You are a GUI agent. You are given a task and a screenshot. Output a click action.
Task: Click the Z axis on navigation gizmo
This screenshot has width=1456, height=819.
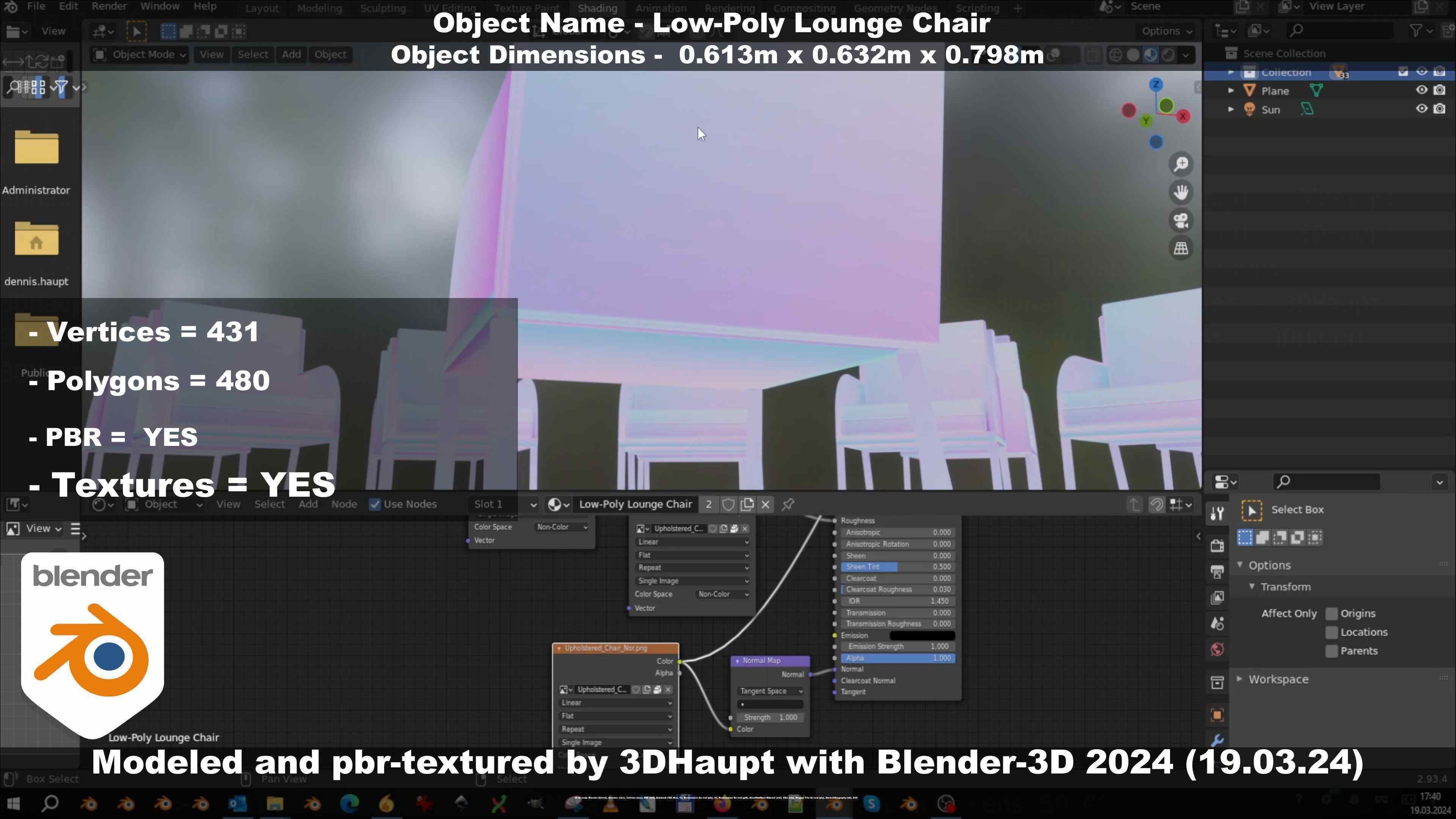pos(1156,84)
